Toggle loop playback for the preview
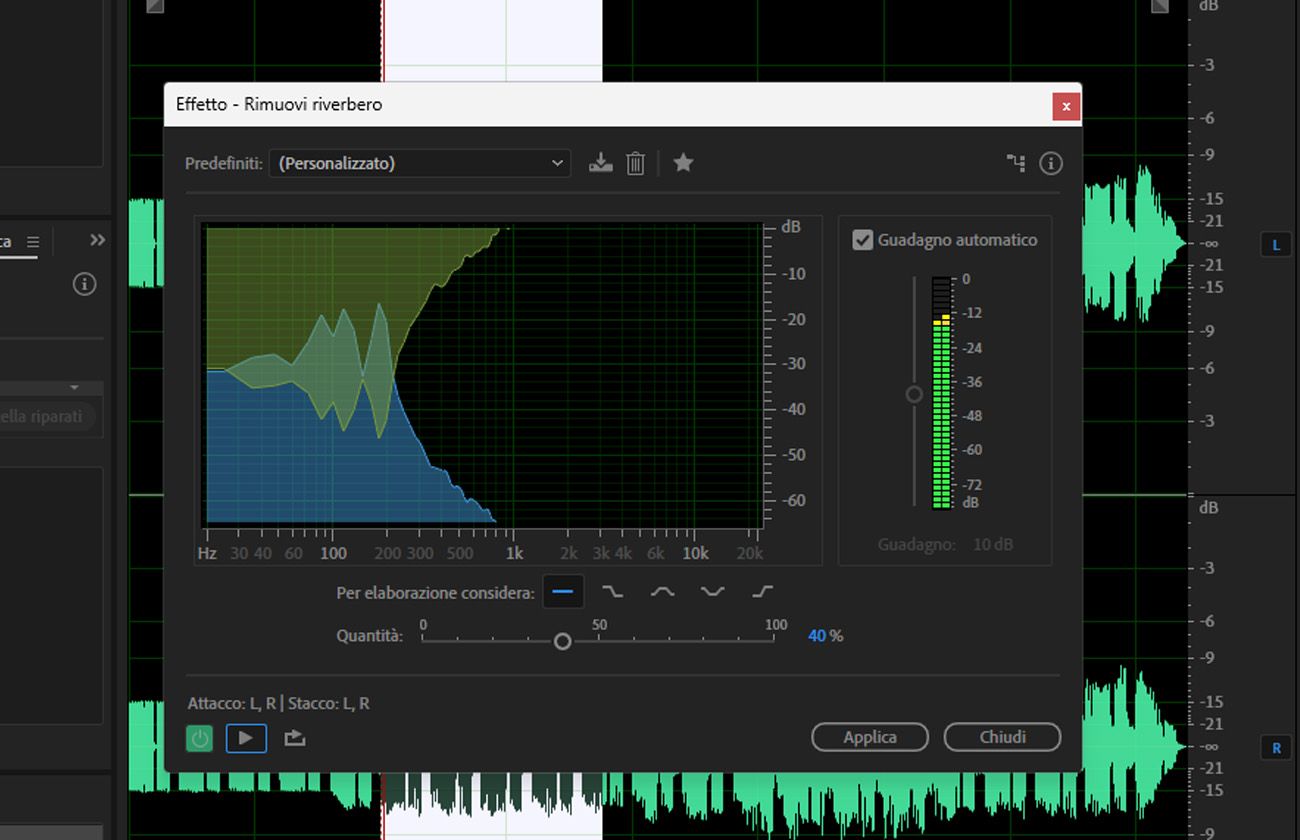Viewport: 1300px width, 840px height. pyautogui.click(x=294, y=738)
